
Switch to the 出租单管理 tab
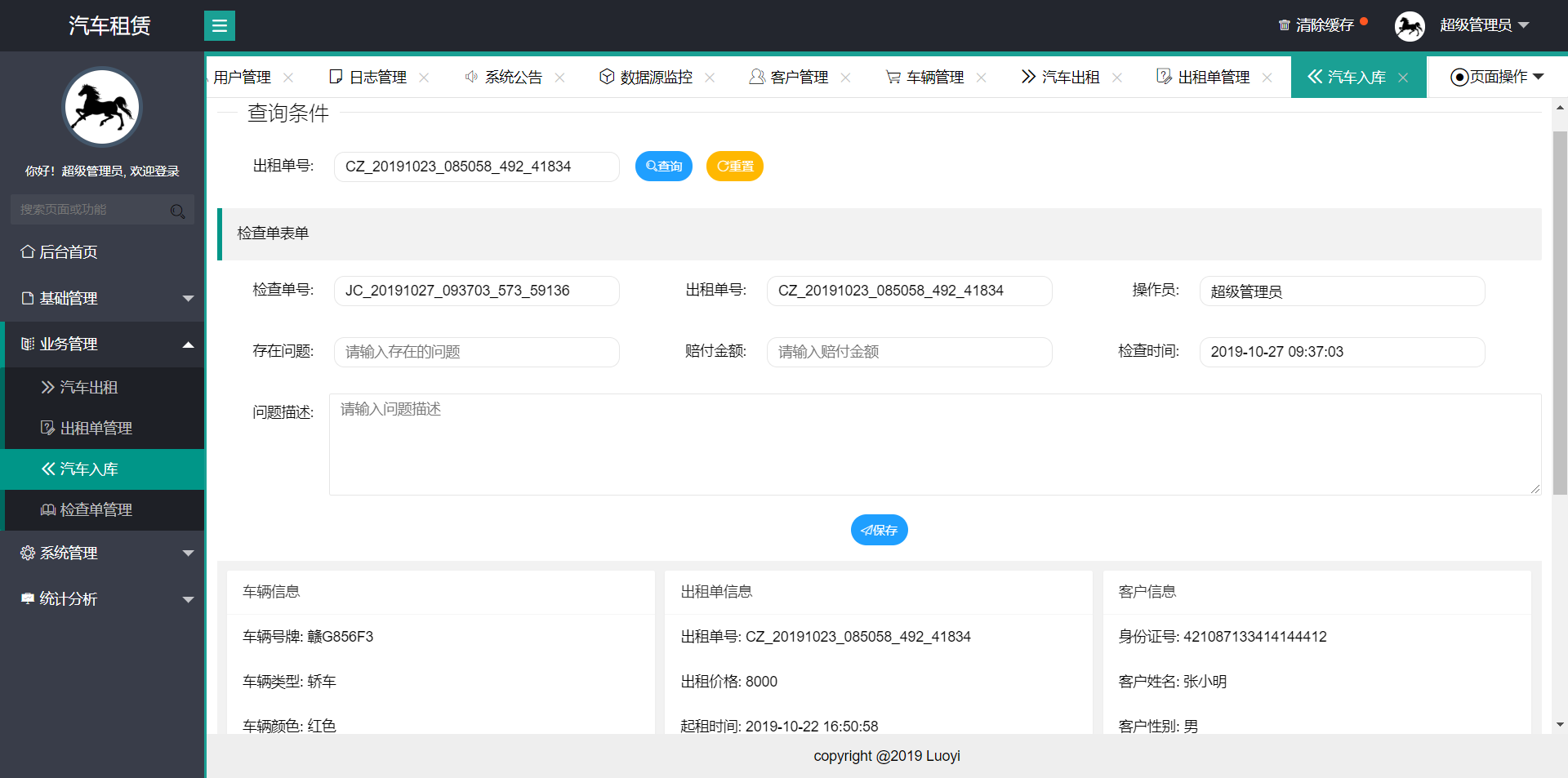tap(1214, 77)
